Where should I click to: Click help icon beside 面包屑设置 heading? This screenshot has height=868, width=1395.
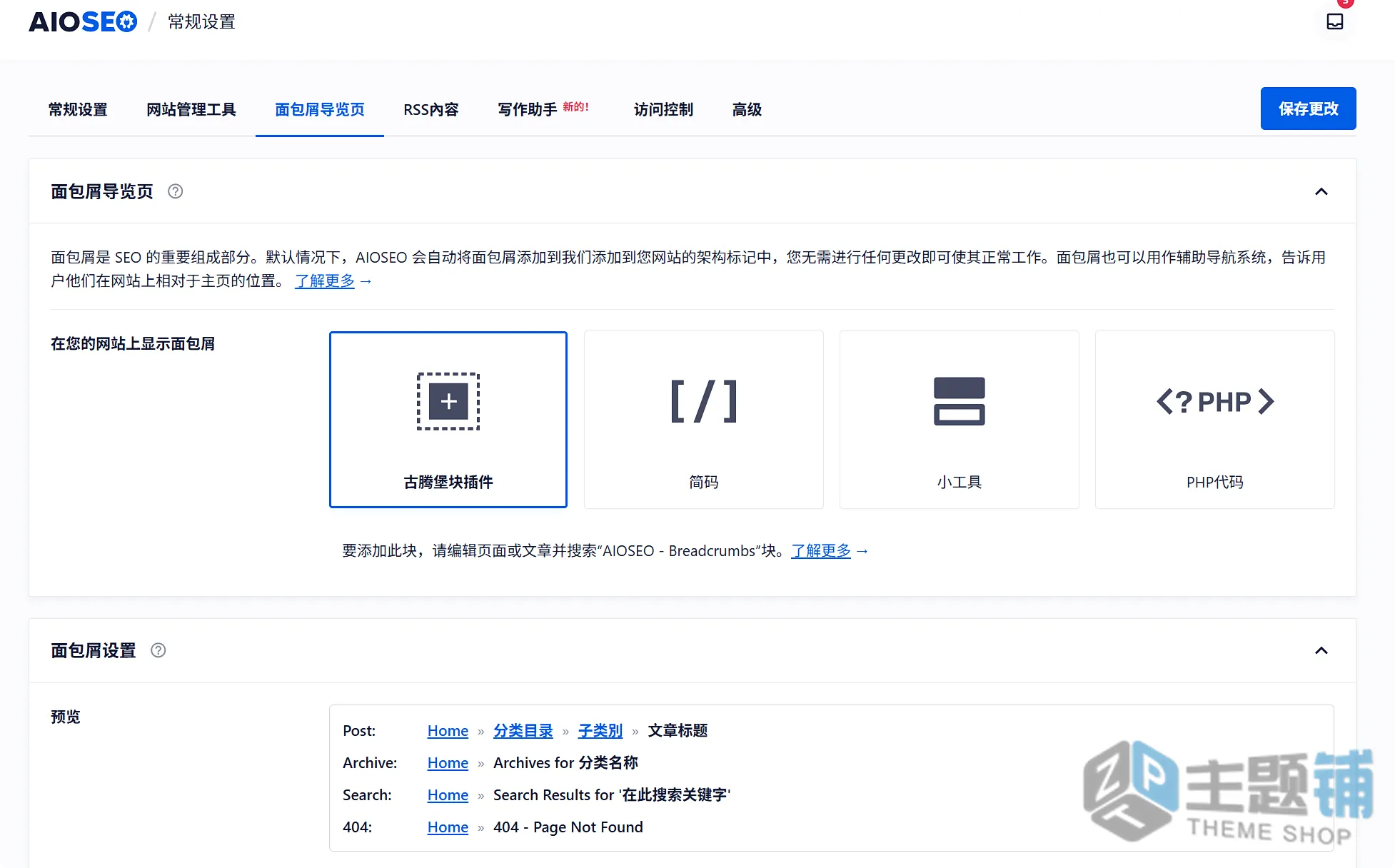click(158, 650)
